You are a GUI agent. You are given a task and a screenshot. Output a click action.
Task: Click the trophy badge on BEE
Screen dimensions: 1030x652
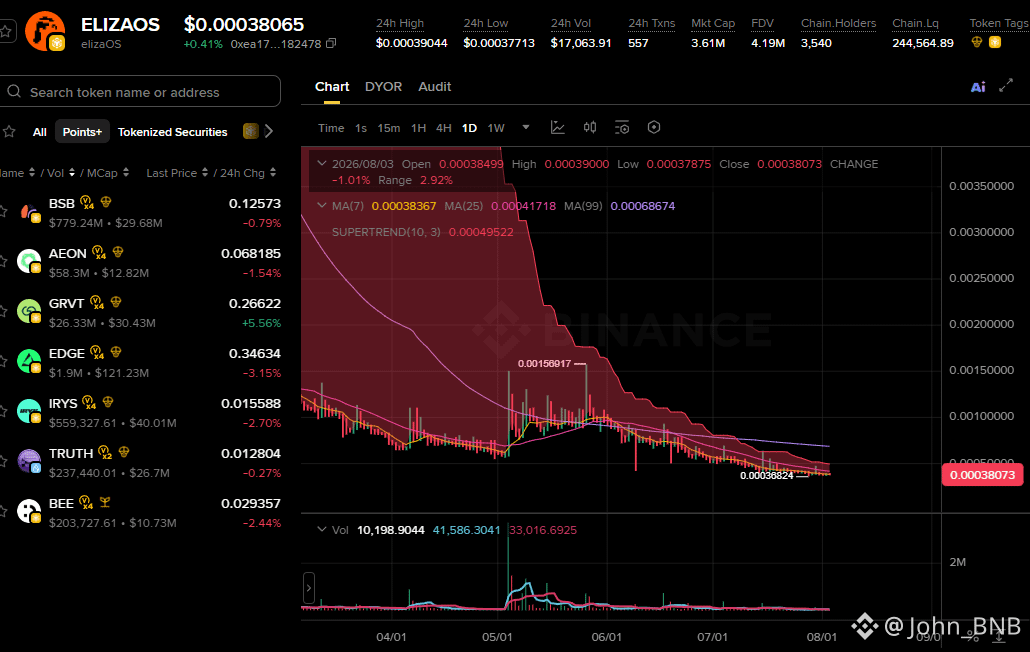pos(104,502)
